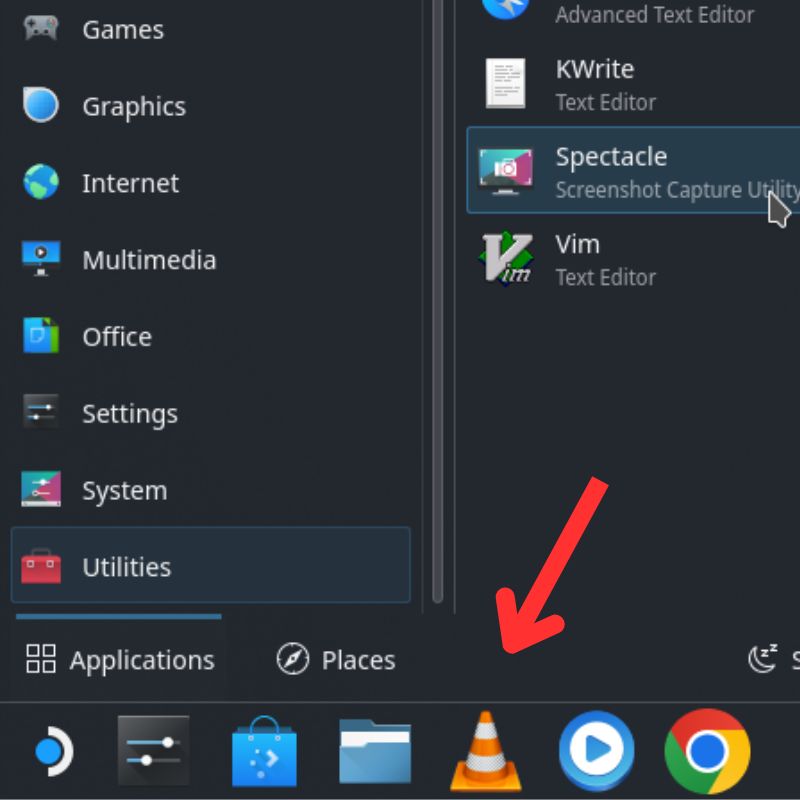Launch KWrite text editor

pyautogui.click(x=633, y=84)
